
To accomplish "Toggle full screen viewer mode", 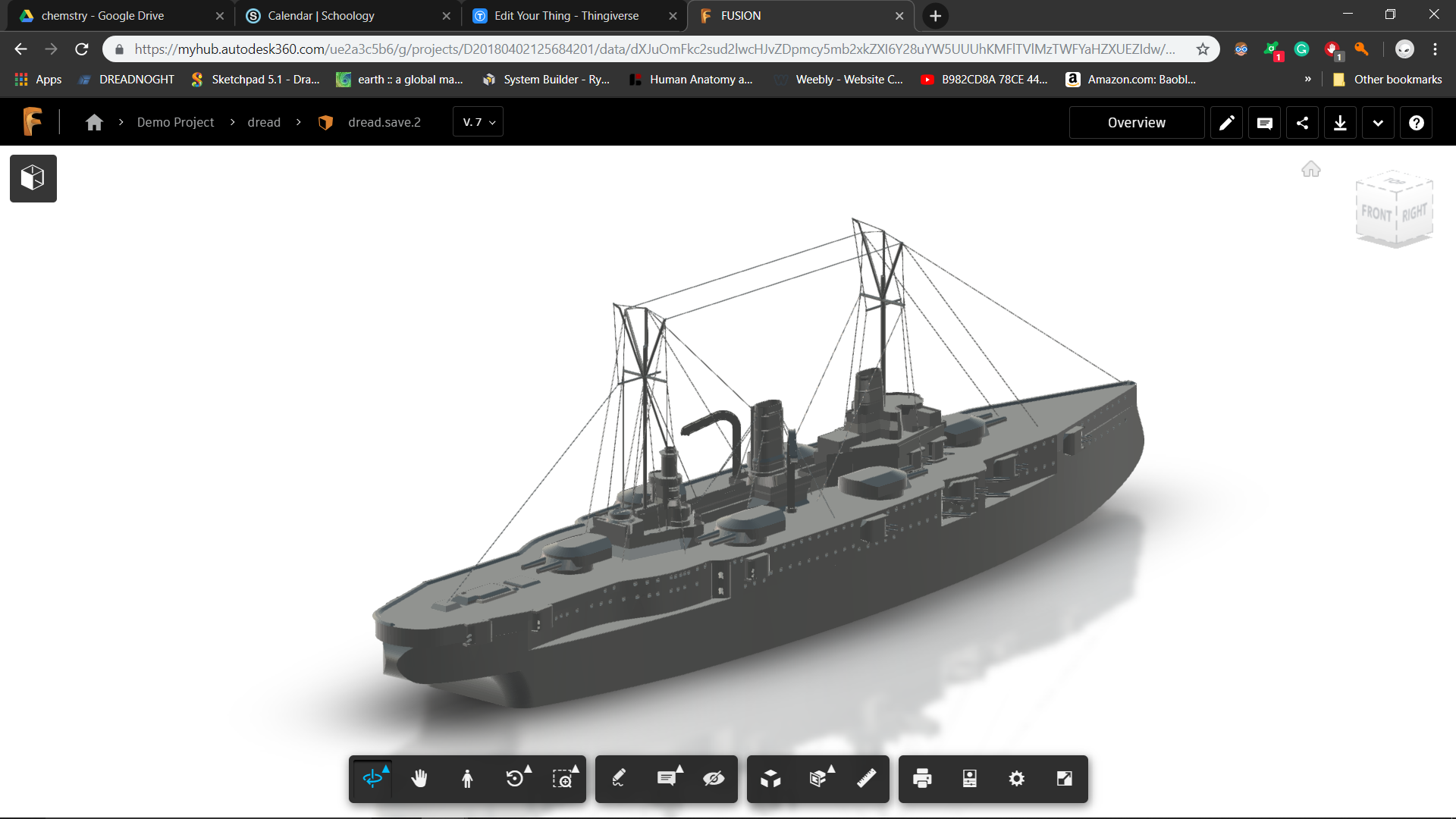I will (x=1065, y=778).
